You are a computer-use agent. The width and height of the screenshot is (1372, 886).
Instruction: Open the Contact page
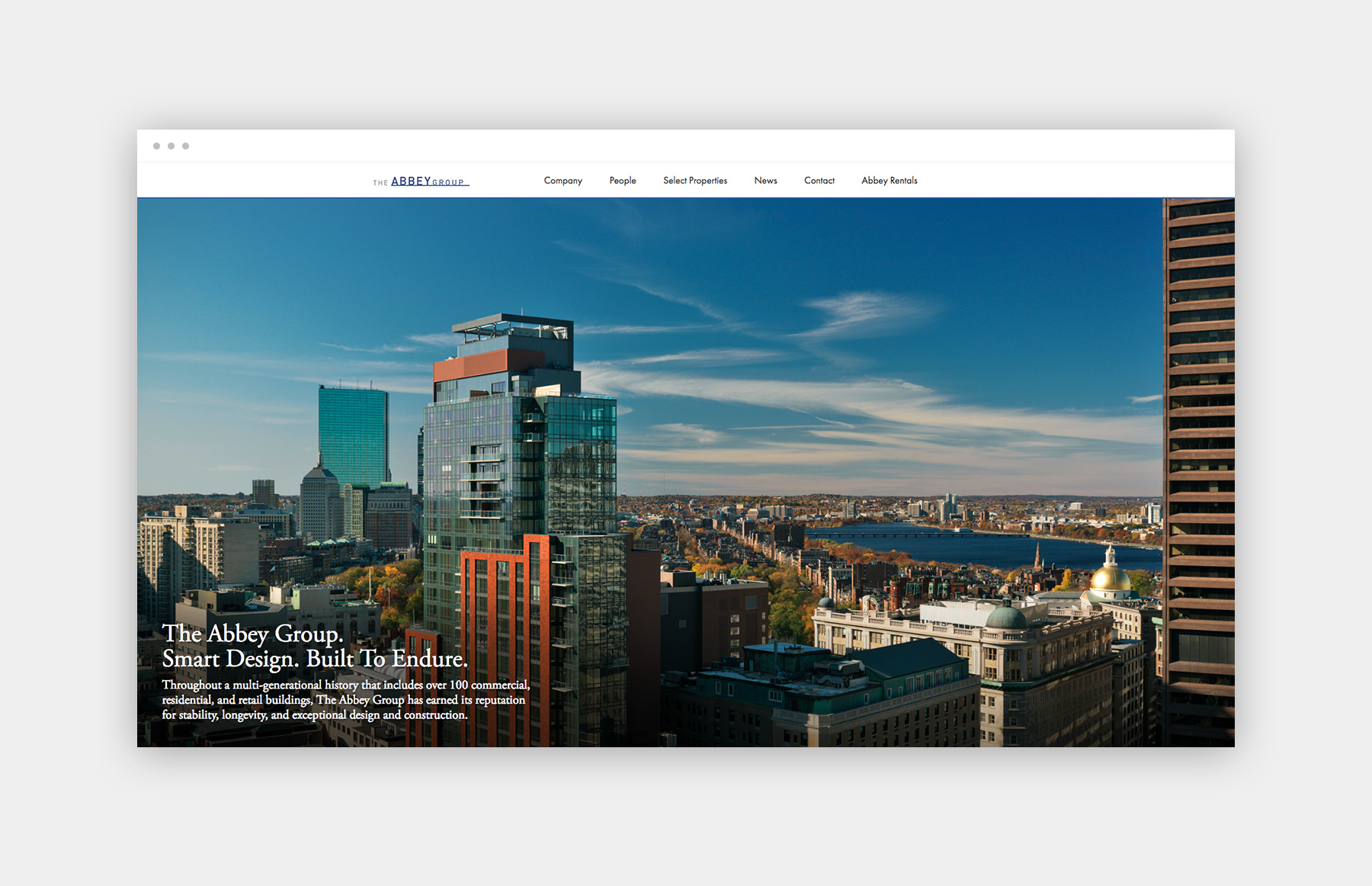tap(819, 181)
